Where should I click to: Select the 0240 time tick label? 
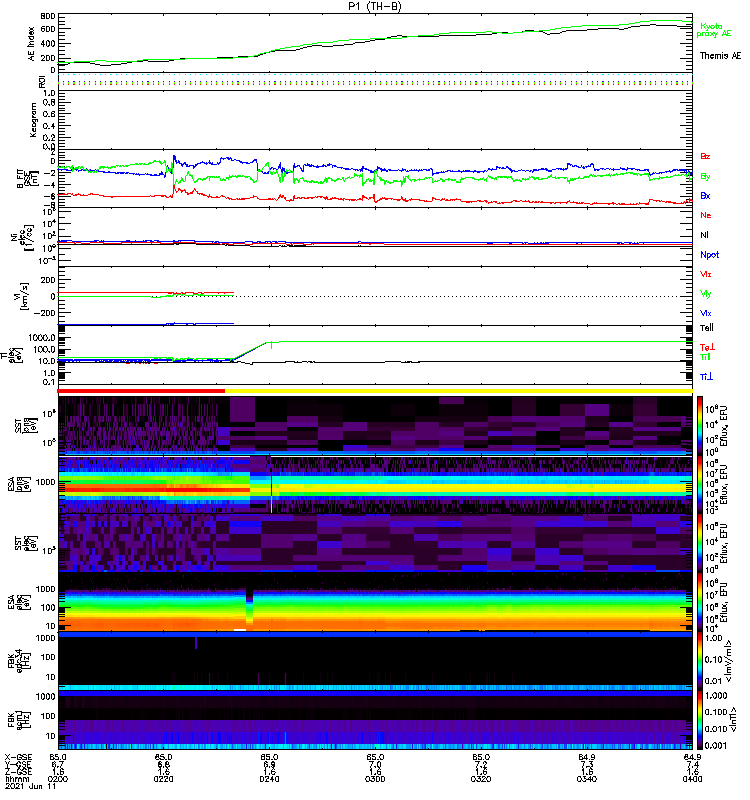click(269, 779)
